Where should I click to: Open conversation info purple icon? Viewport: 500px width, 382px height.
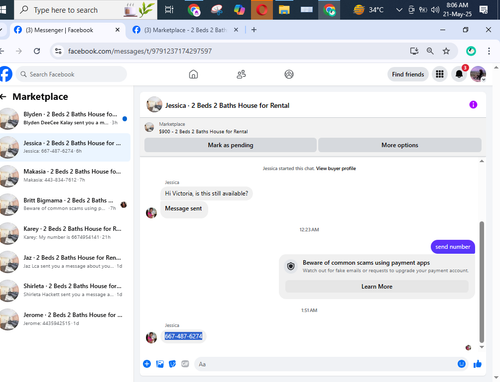pos(473,105)
